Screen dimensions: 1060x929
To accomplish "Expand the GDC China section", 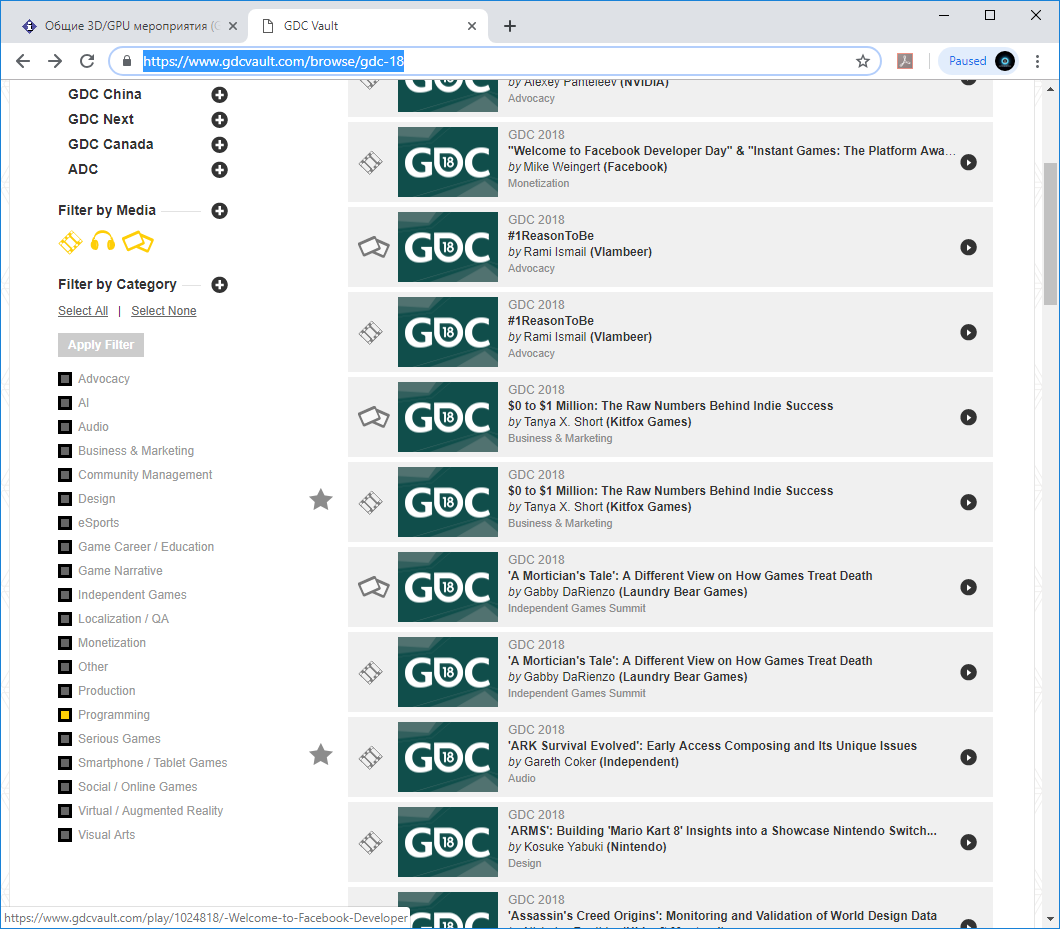I will tap(219, 95).
